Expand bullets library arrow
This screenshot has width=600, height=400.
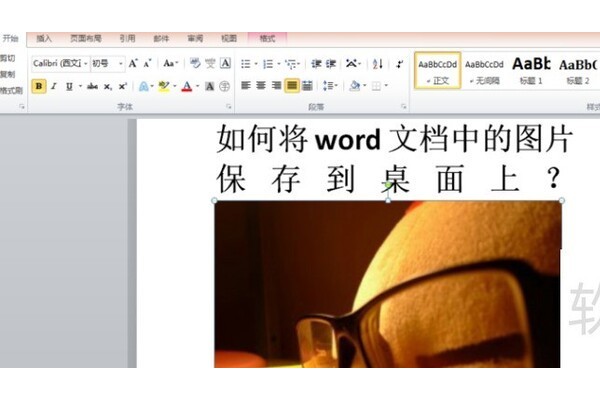pos(256,64)
